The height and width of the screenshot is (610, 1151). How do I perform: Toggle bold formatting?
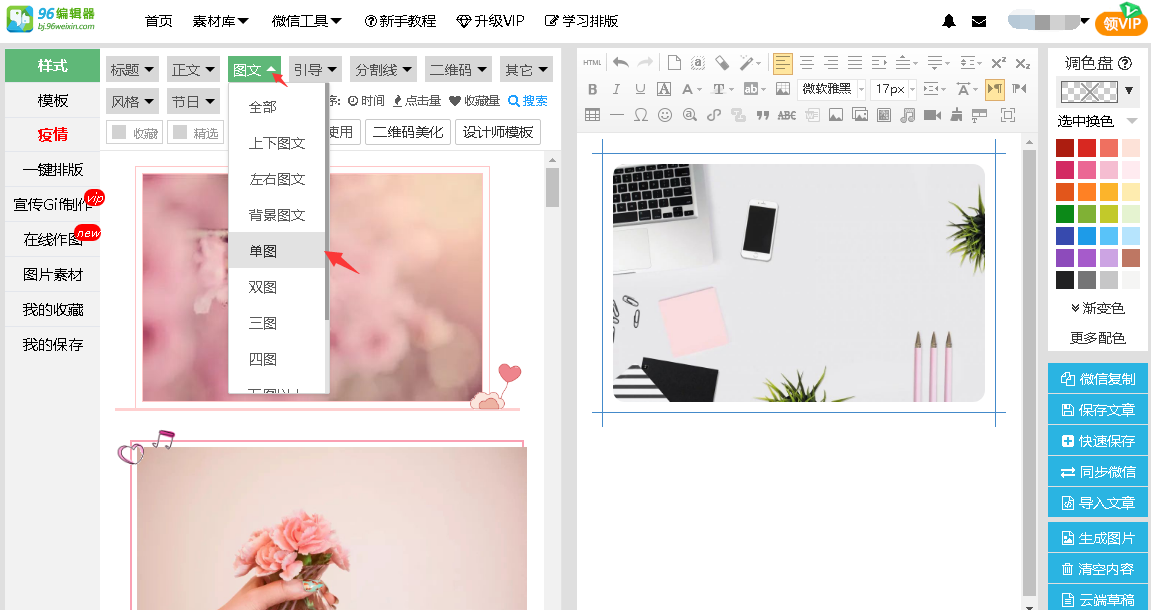[592, 89]
